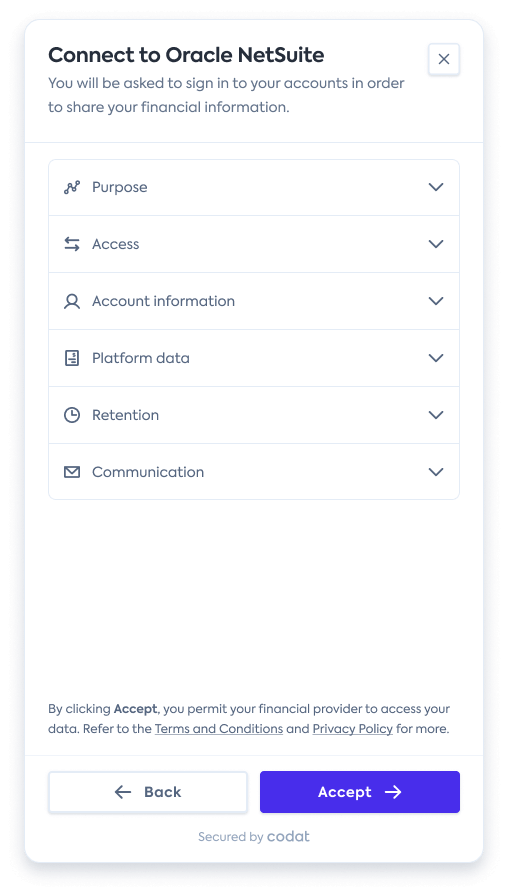This screenshot has height=895, width=508.
Task: Click the Accept button
Action: [360, 792]
